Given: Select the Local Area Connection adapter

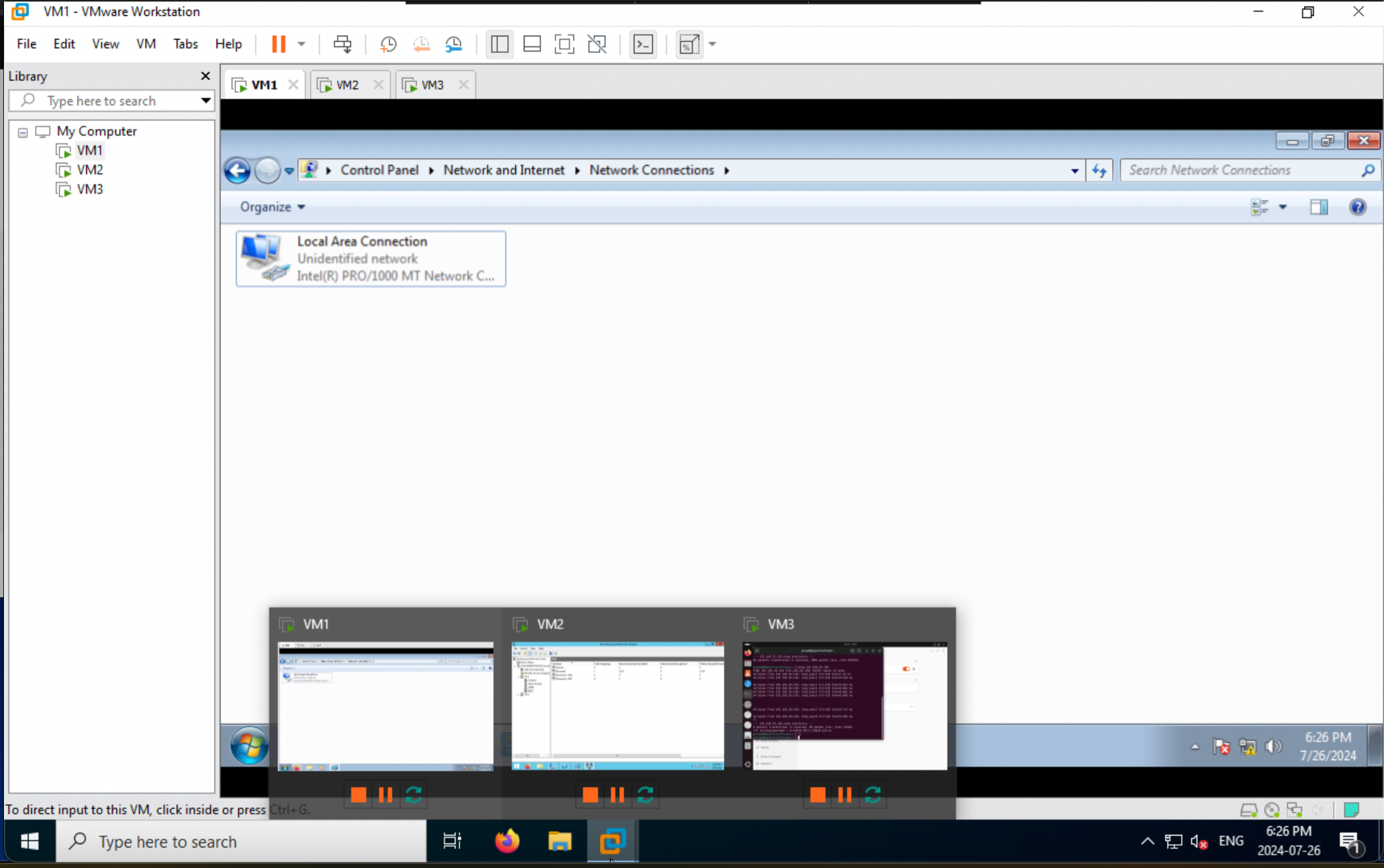Looking at the screenshot, I should (x=371, y=258).
